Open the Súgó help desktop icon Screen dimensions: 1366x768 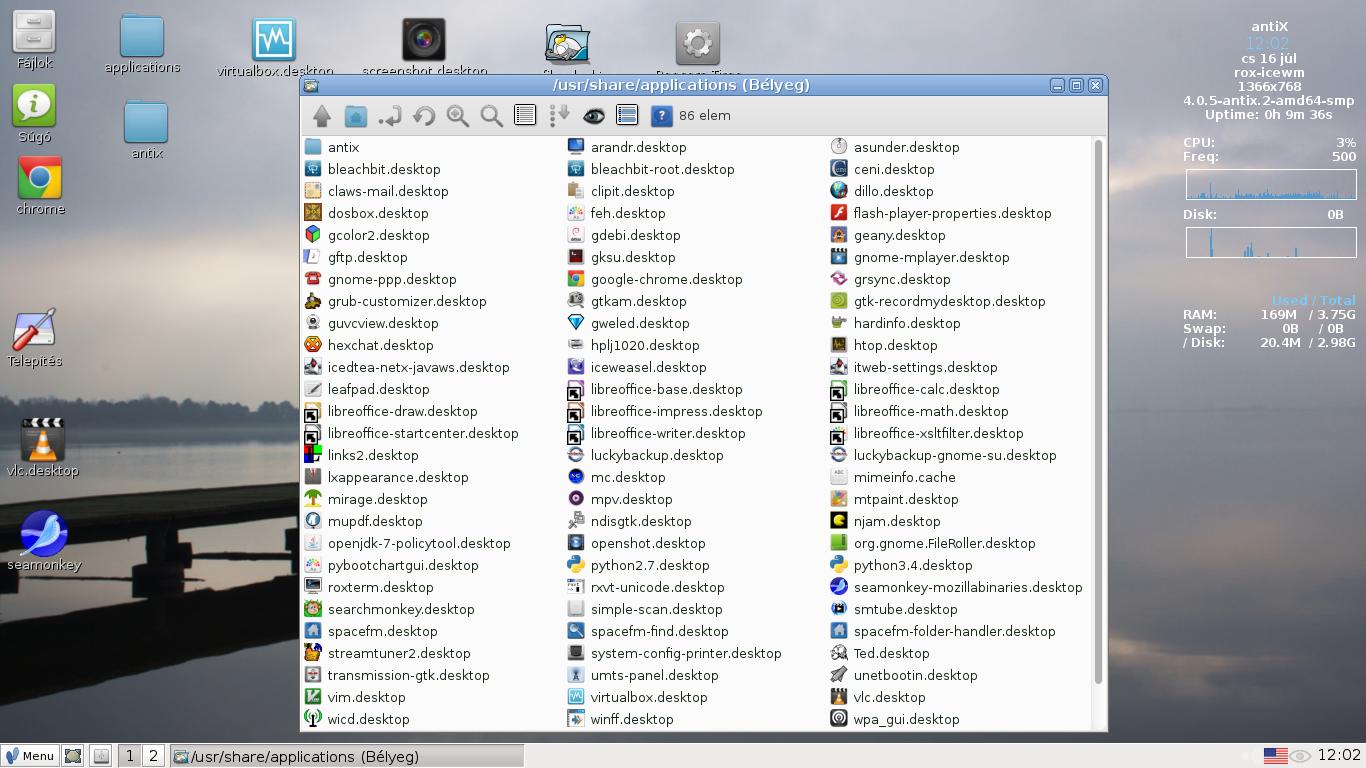34,114
